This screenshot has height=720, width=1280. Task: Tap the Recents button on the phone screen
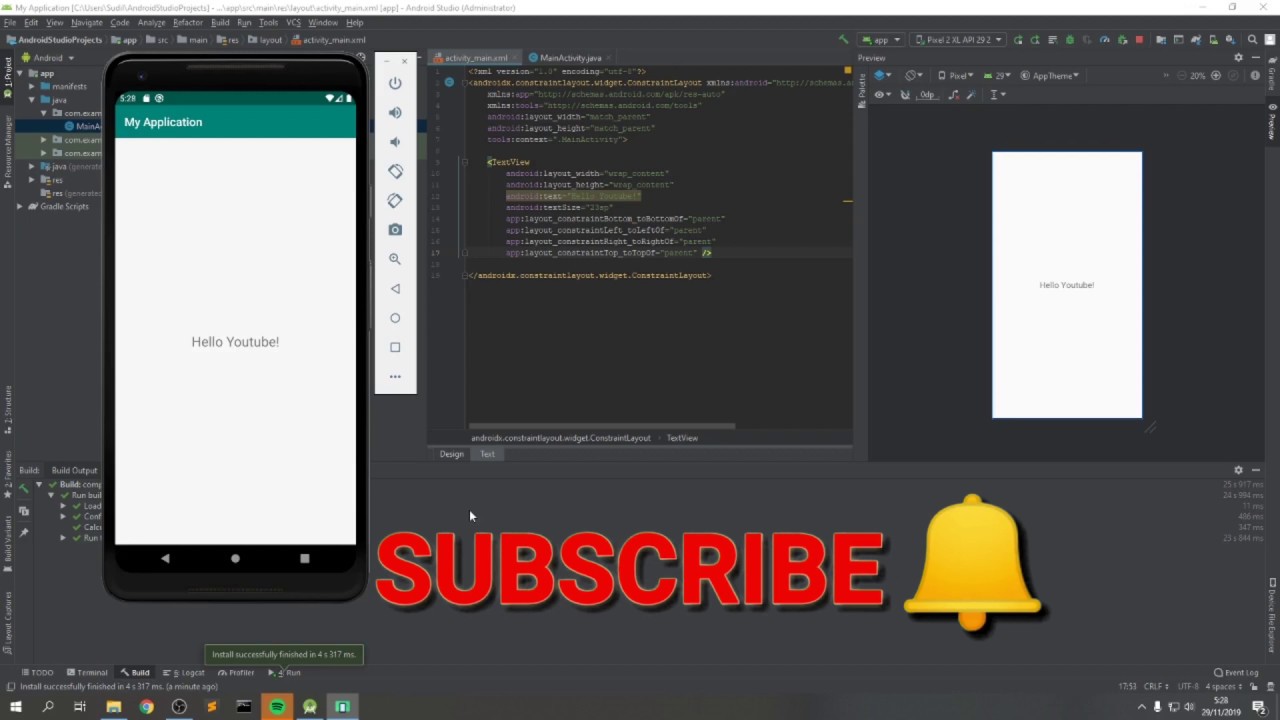304,558
